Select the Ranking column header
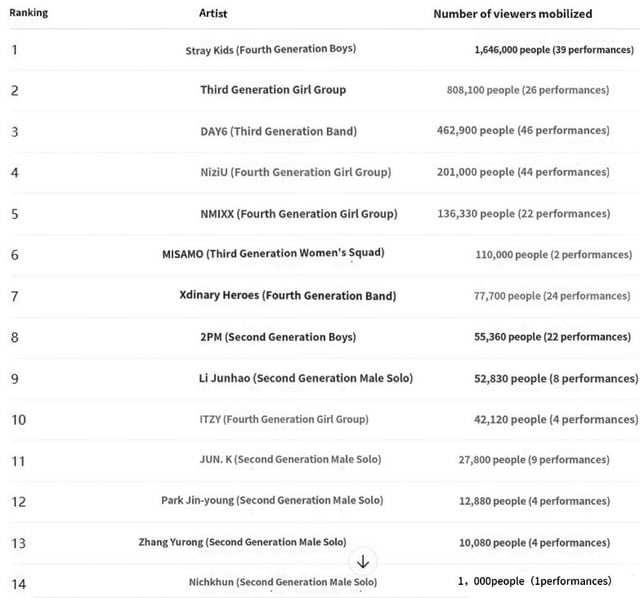The height and width of the screenshot is (598, 640). [x=29, y=13]
